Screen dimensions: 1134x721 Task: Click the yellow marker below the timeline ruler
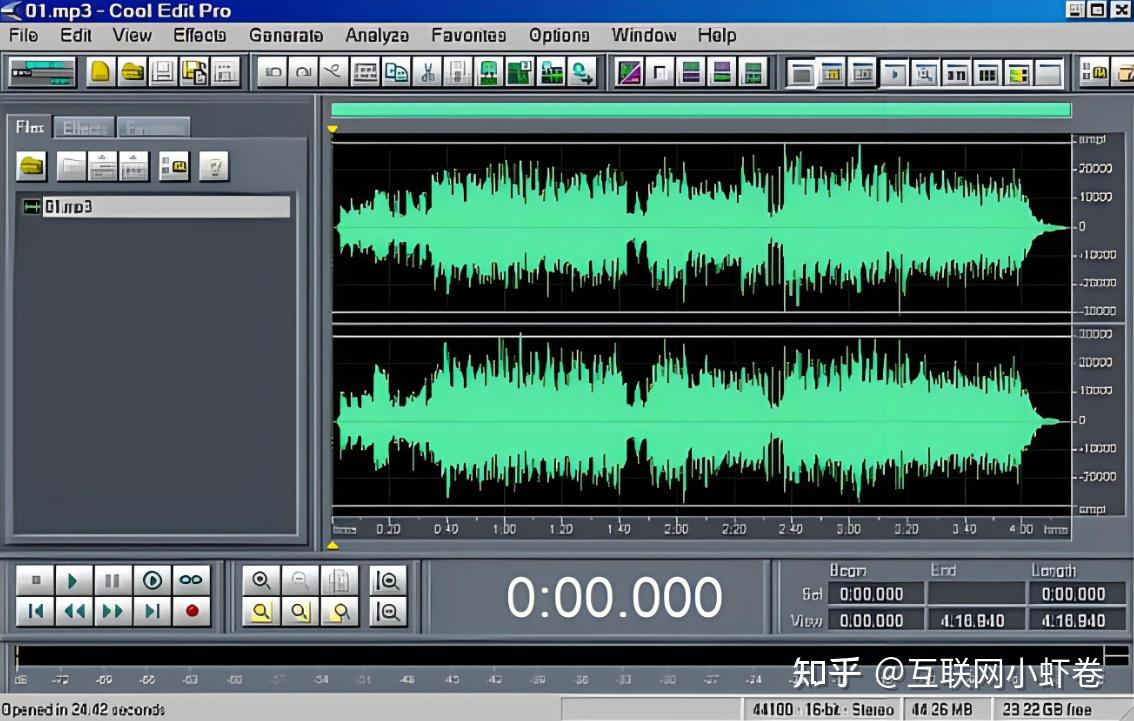click(x=331, y=544)
